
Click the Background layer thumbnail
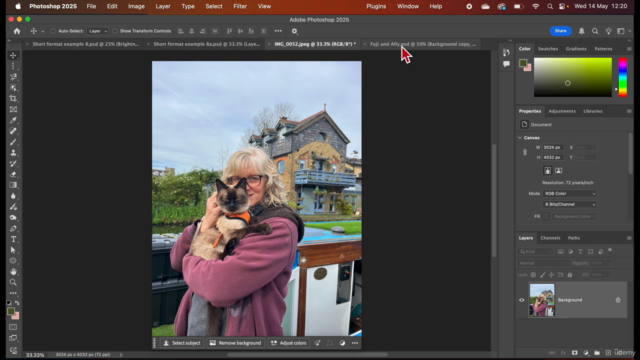coord(542,300)
